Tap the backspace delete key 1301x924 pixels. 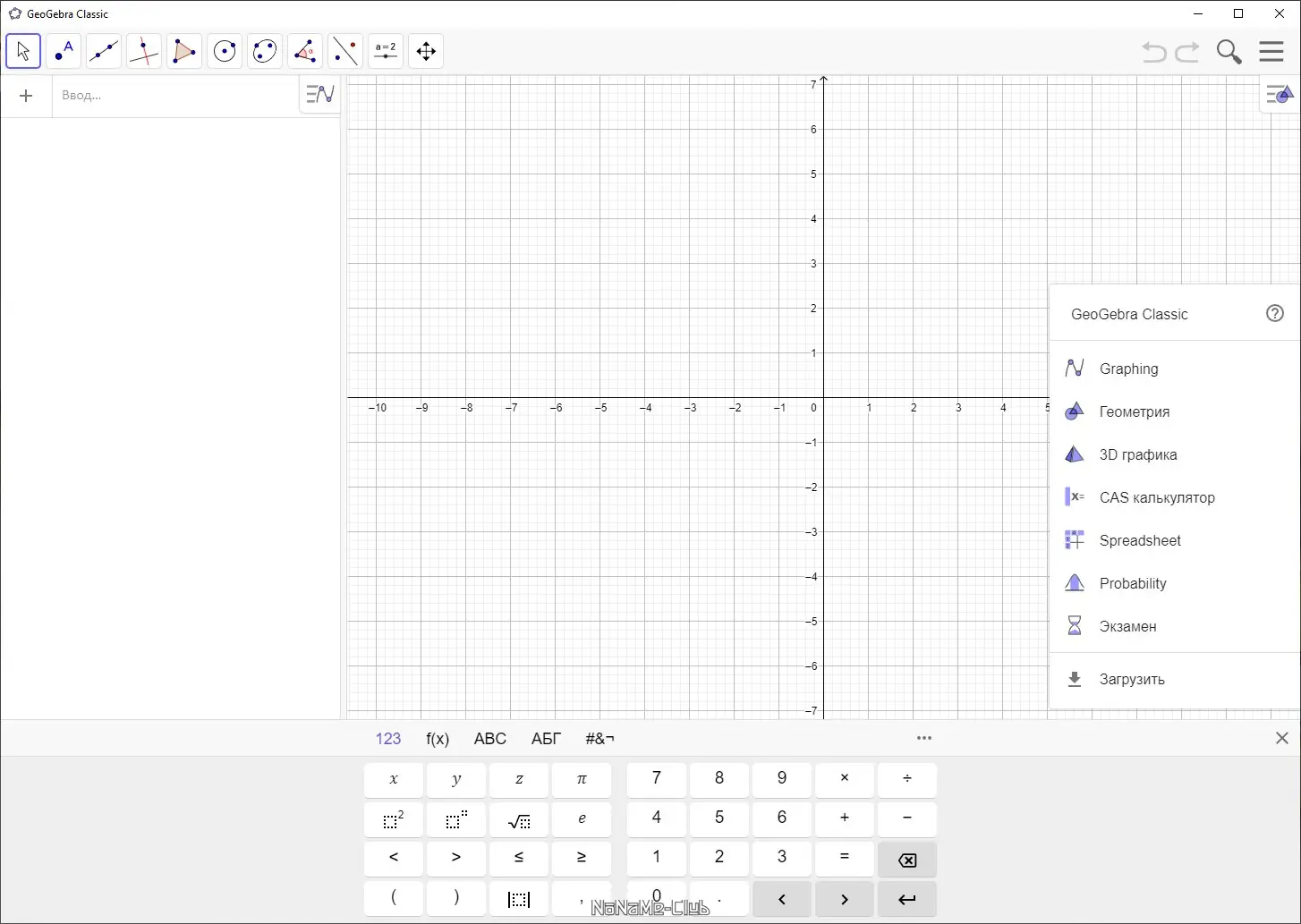coord(907,860)
